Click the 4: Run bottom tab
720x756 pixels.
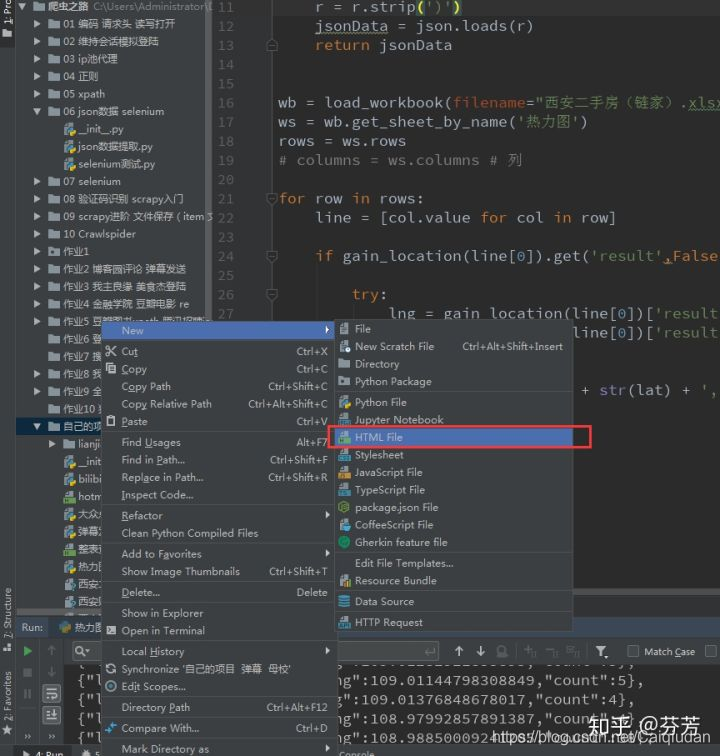pos(46,752)
